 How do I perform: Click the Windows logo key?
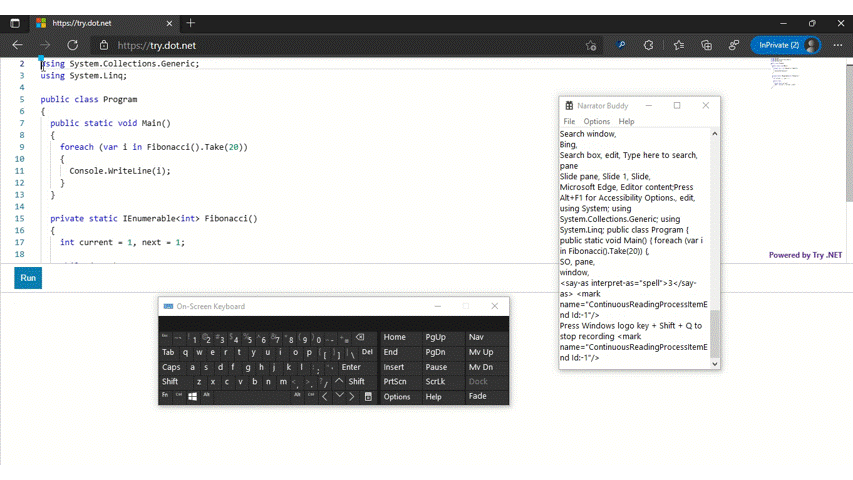click(192, 397)
